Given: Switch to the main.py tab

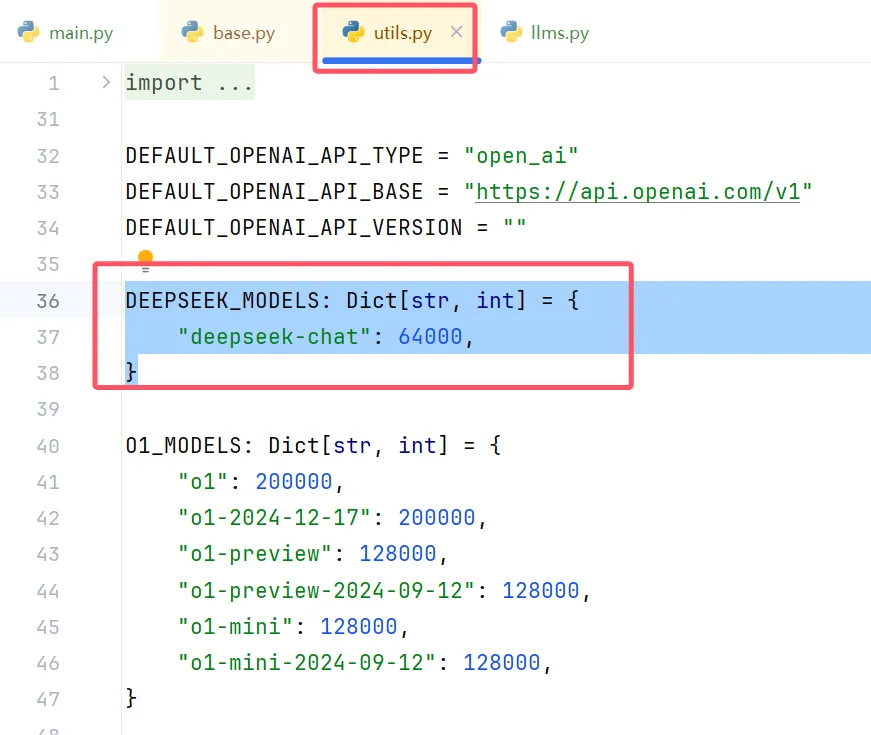Looking at the screenshot, I should (x=66, y=33).
